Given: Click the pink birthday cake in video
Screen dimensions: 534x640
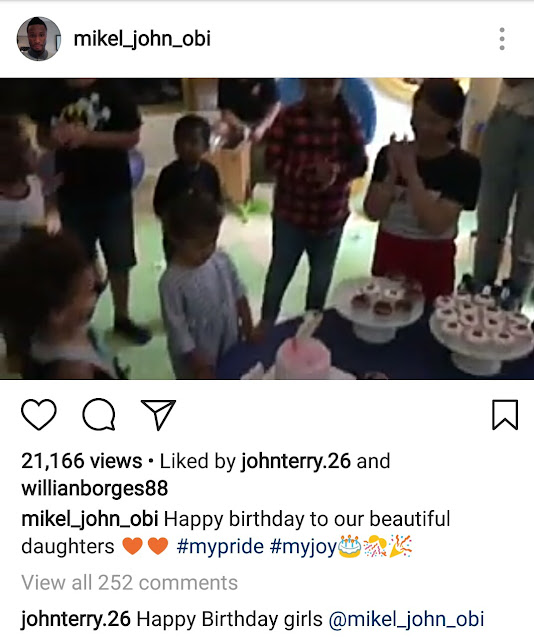Looking at the screenshot, I should [x=303, y=357].
